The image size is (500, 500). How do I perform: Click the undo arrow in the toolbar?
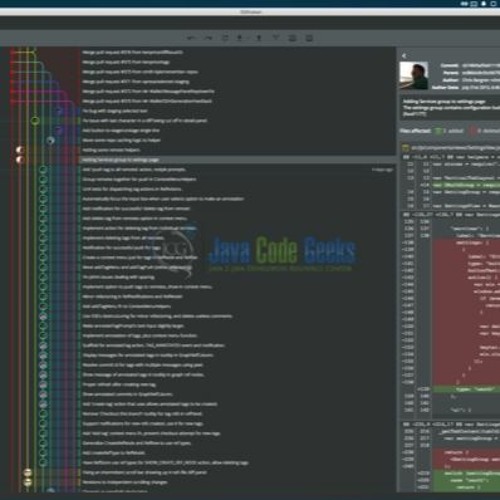pos(191,38)
